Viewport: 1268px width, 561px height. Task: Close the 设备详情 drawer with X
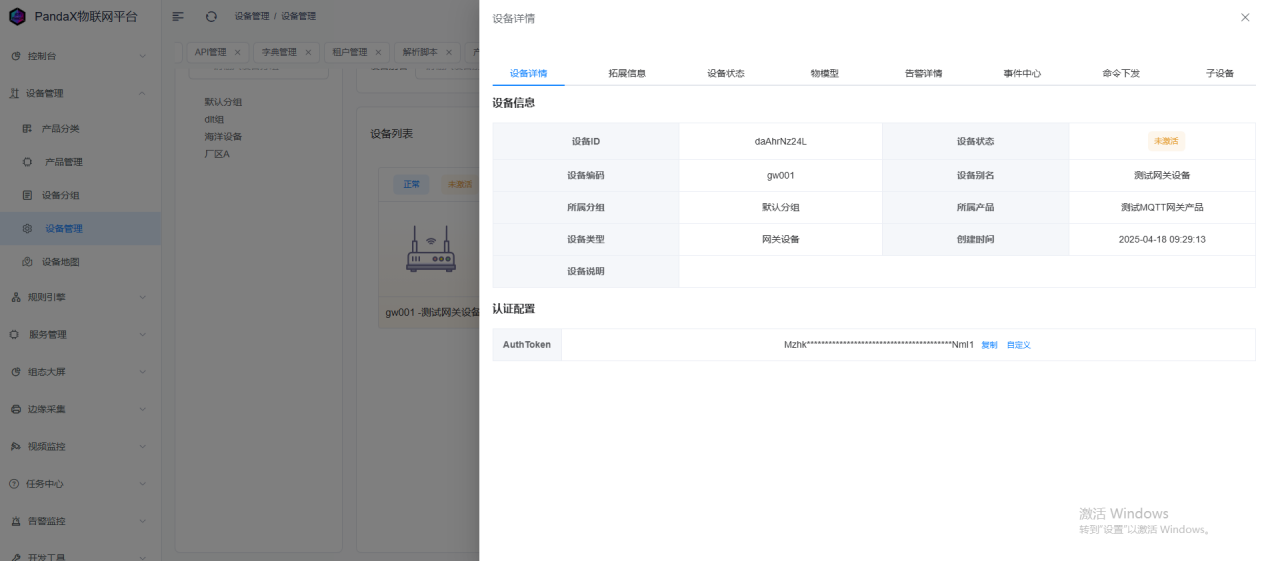pyautogui.click(x=1245, y=18)
